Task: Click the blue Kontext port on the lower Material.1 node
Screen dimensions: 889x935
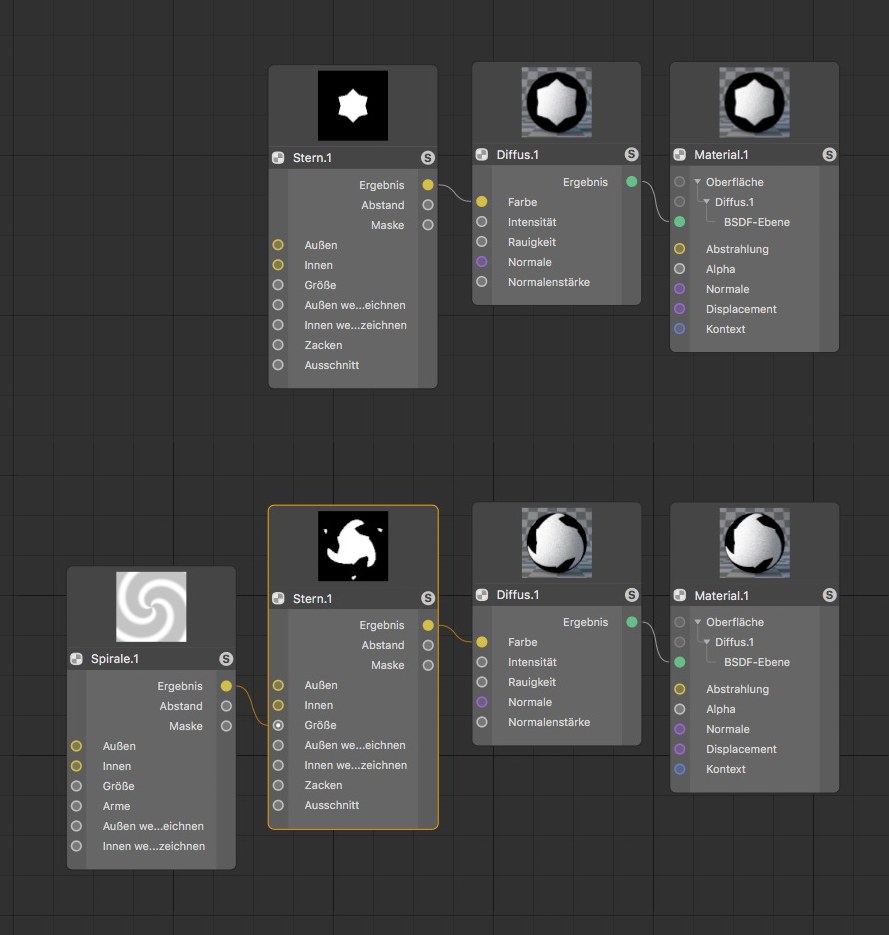Action: pos(679,769)
